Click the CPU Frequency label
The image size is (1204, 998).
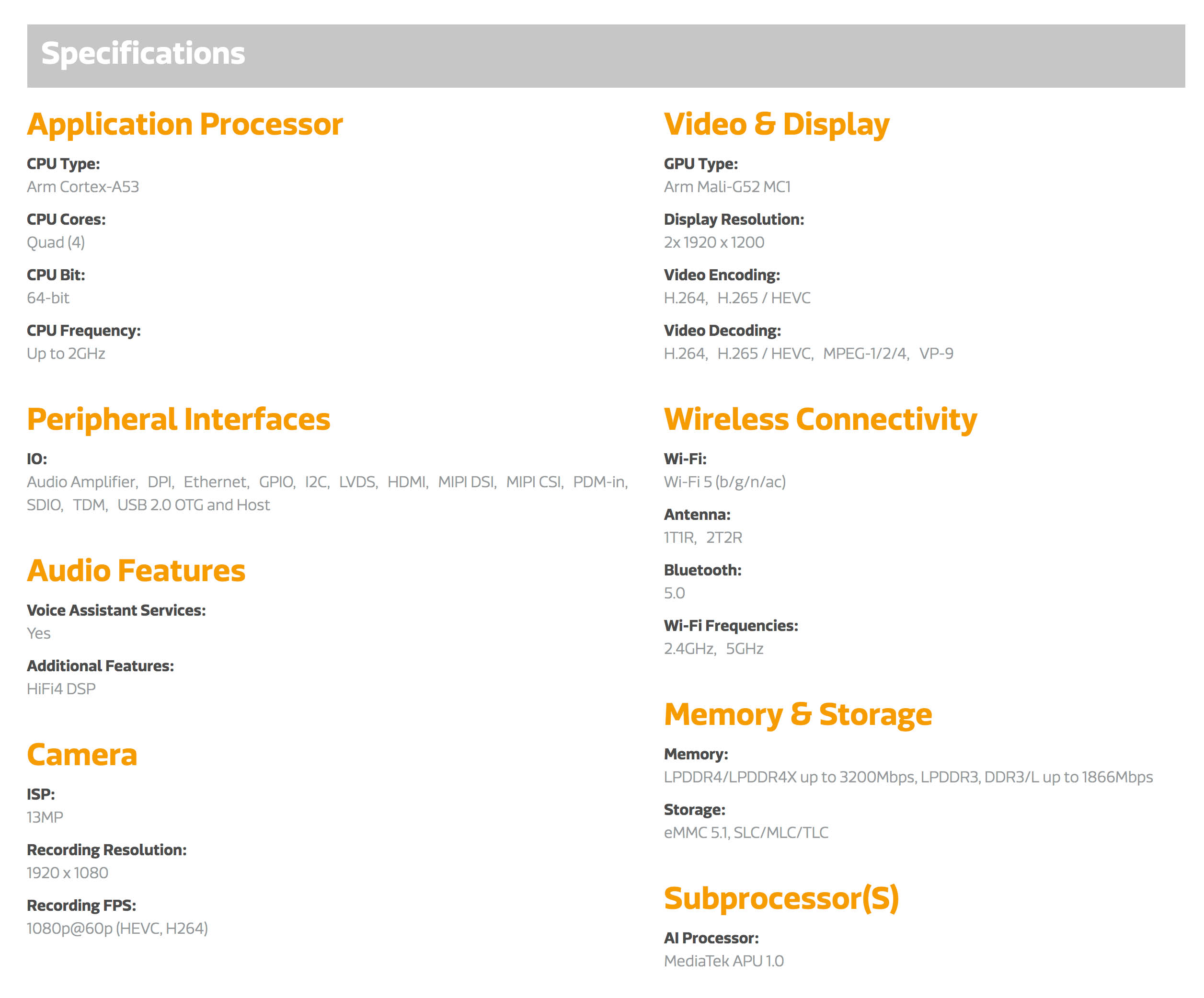click(x=84, y=331)
